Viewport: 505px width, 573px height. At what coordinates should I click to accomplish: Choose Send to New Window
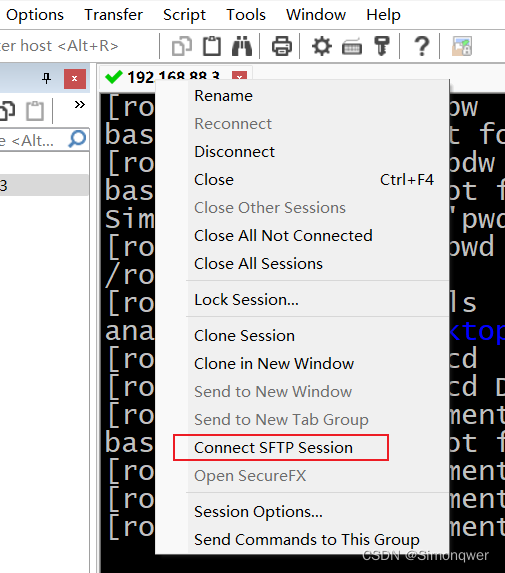click(x=303, y=392)
